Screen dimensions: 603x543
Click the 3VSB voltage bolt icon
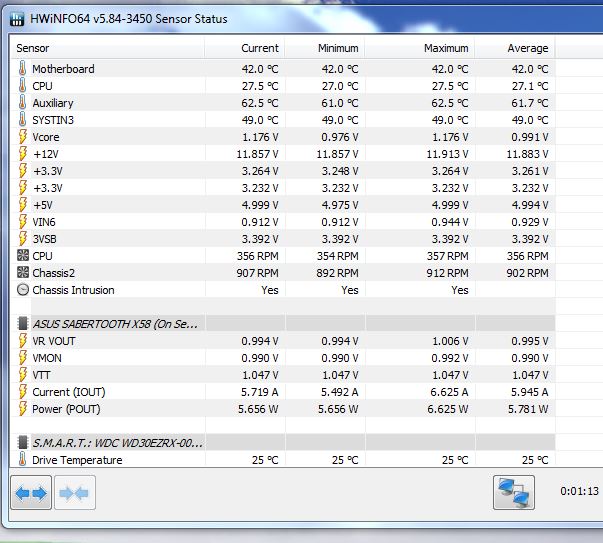click(23, 239)
